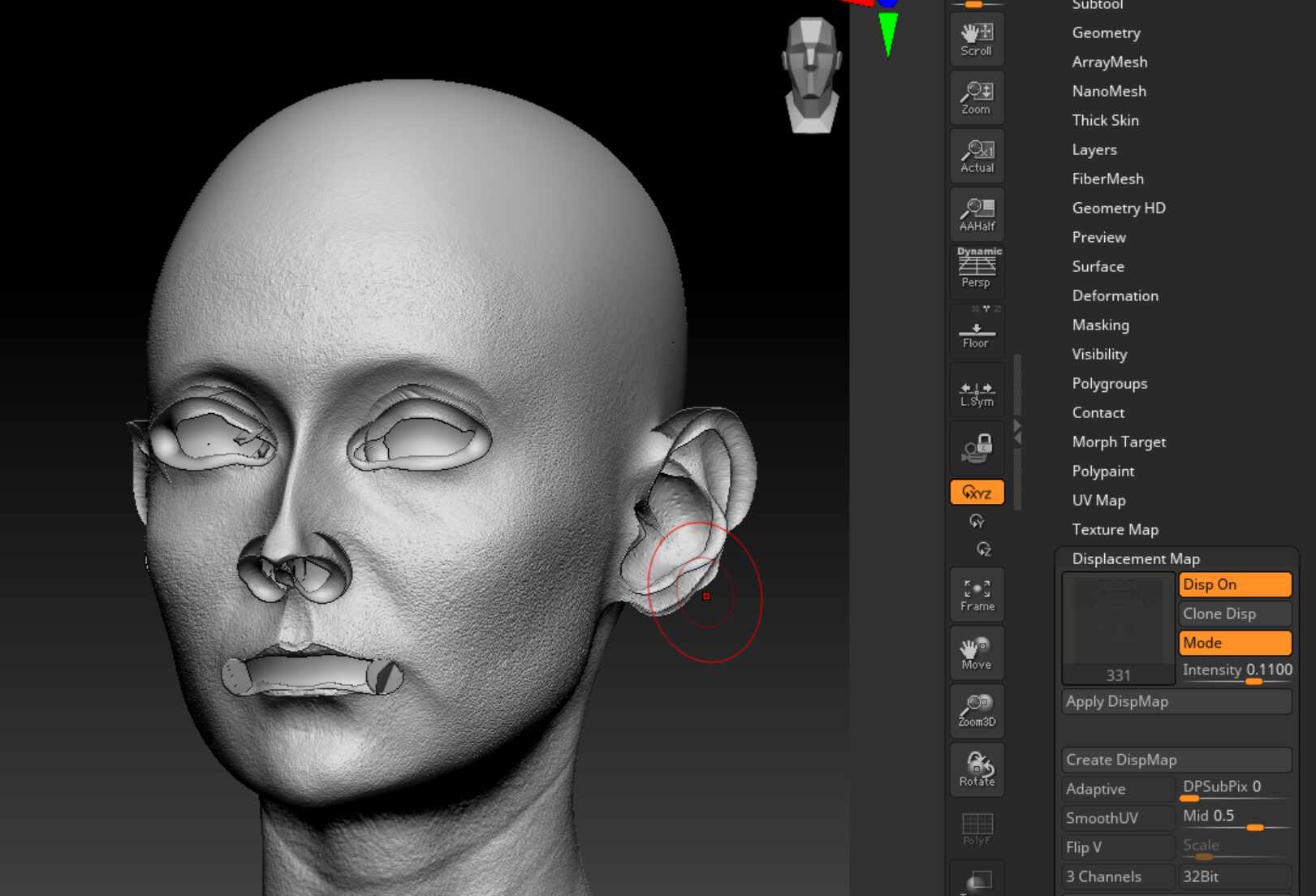Toggle the Floor grid display
The image size is (1316, 896).
coord(977,330)
